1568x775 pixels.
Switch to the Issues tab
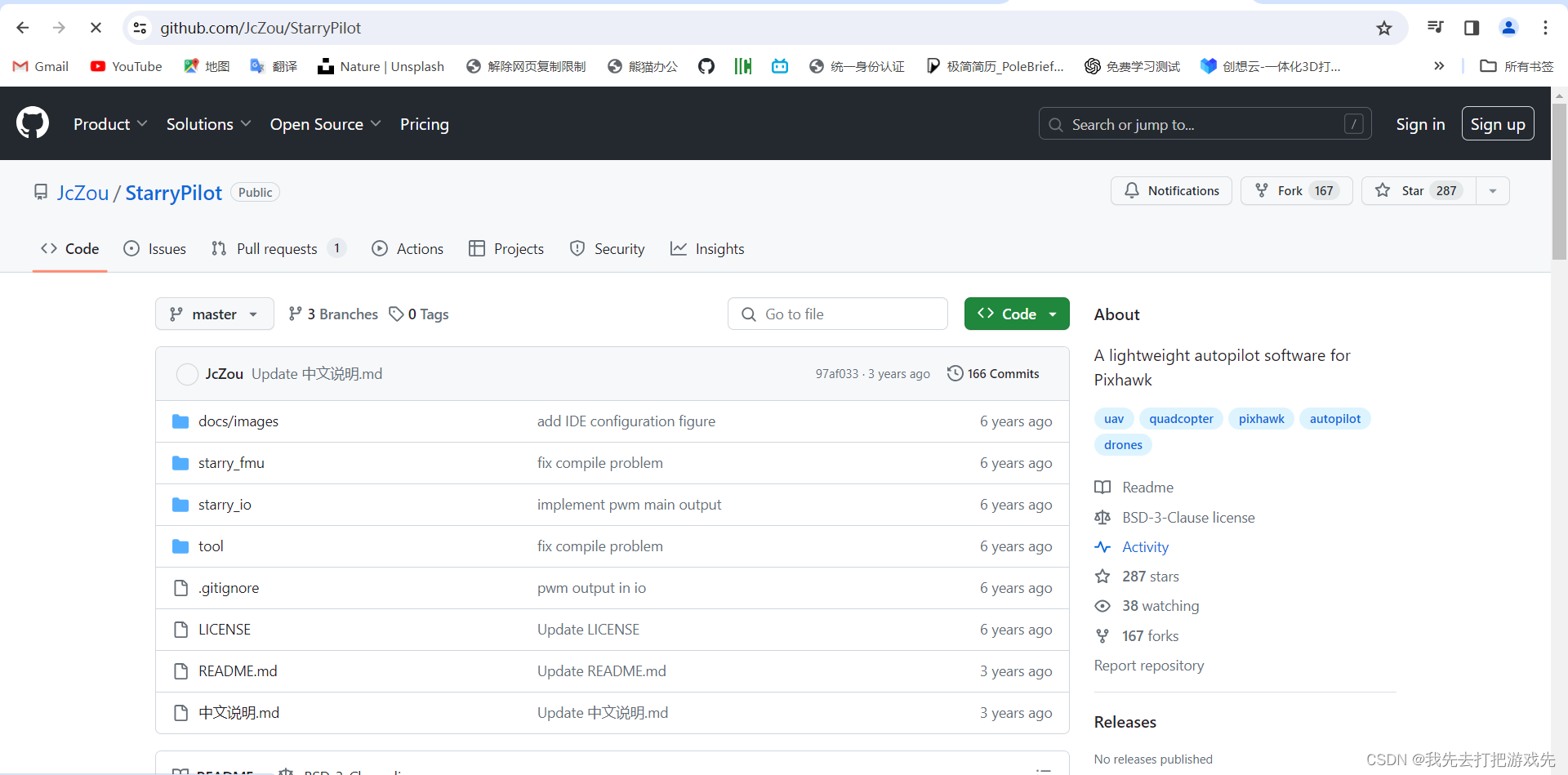[x=154, y=249]
